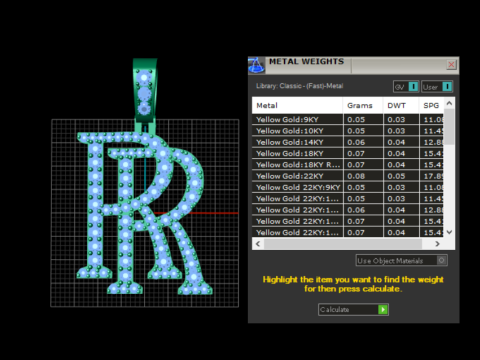Click the Metal Weights flask icon
Viewport: 480px width, 360px height.
[256, 65]
